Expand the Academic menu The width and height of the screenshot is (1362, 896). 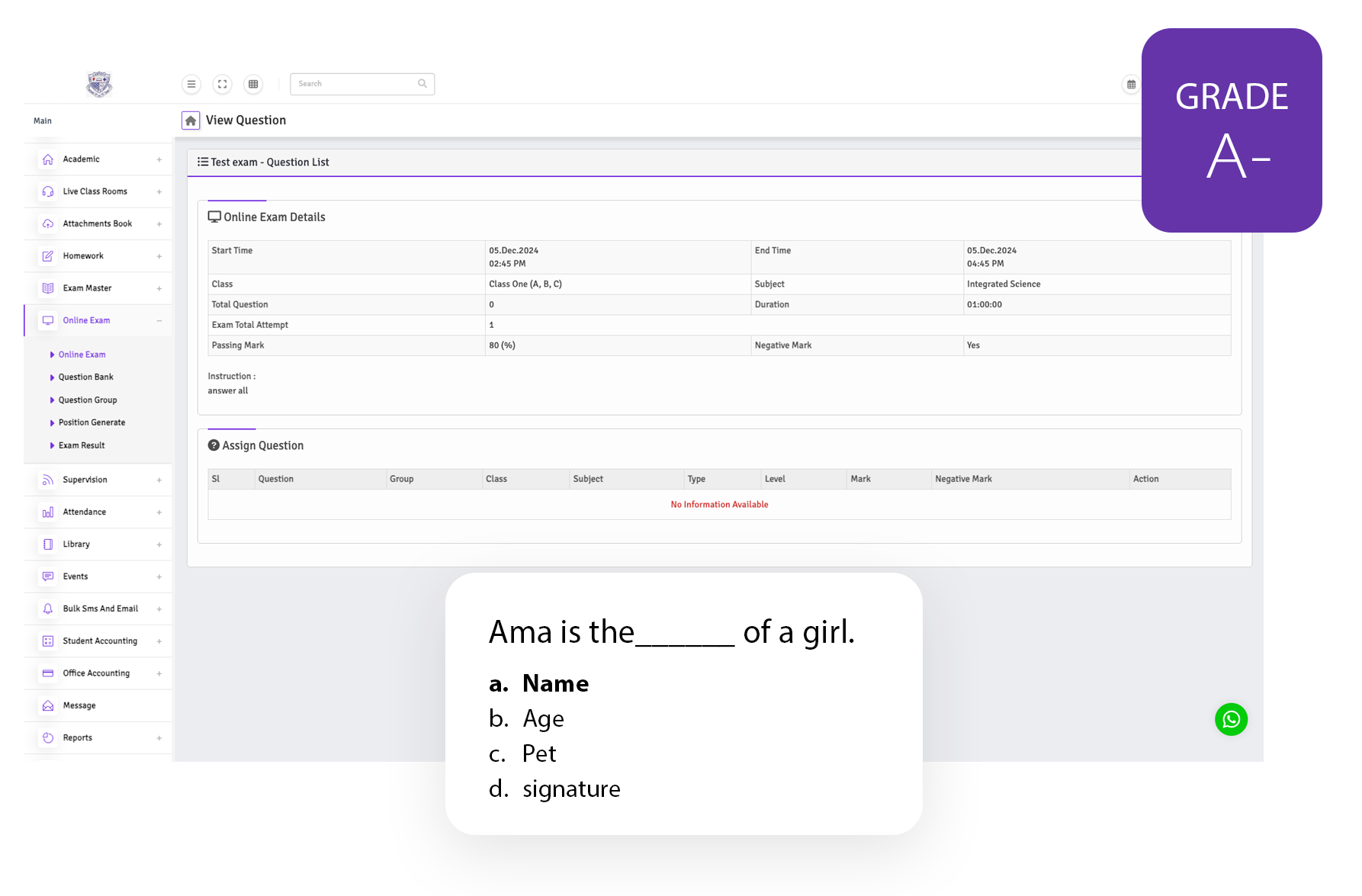pos(98,159)
